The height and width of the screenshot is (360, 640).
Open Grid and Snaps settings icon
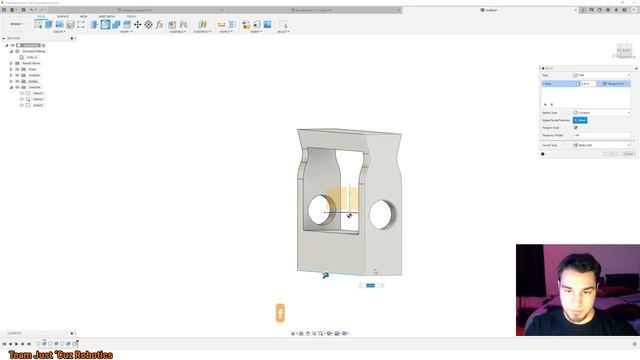coord(338,333)
